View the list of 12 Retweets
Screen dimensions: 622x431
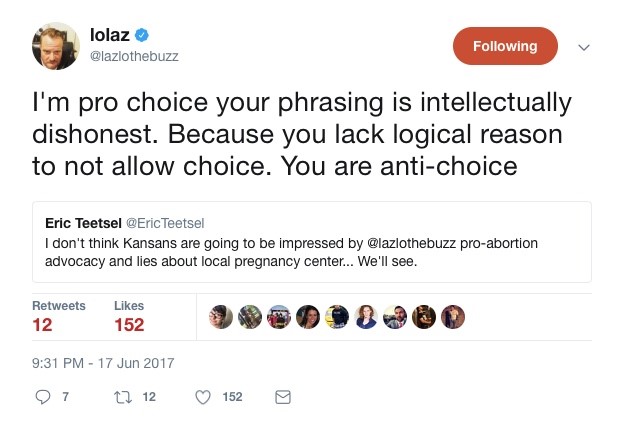tap(58, 316)
